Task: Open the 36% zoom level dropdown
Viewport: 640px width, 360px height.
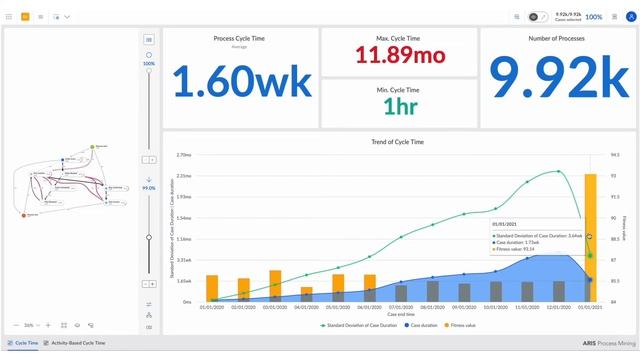Action: [x=32, y=325]
